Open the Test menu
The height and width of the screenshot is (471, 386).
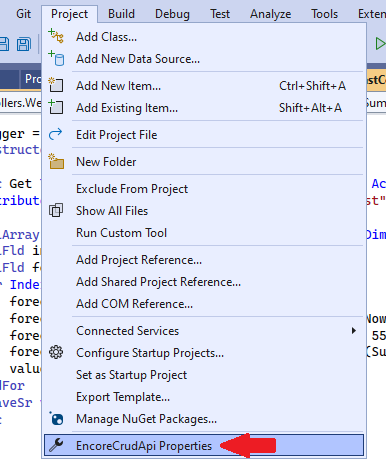tap(220, 14)
